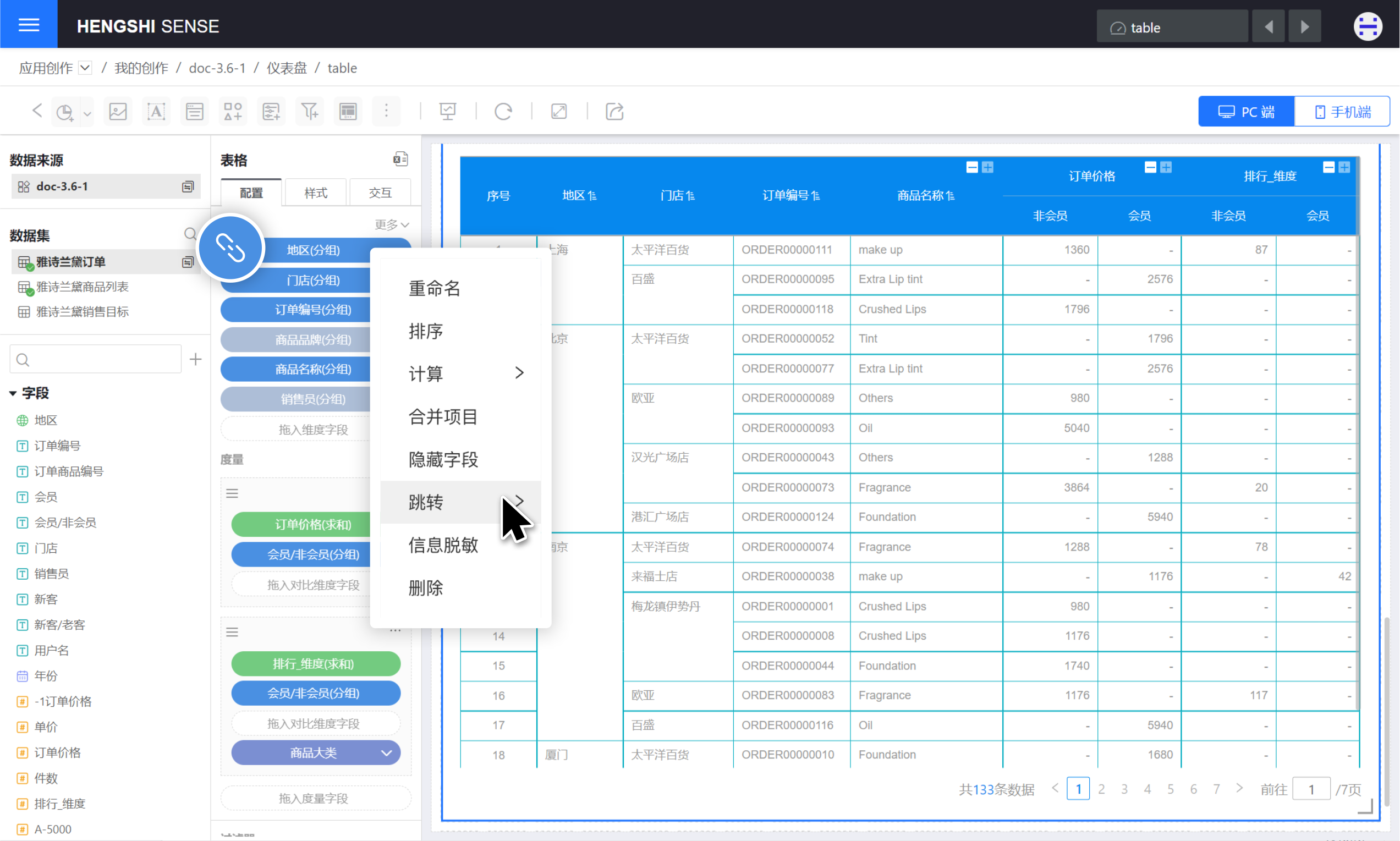Open 仪表盘 breadcrumb link
Screen dimensions: 1400x841
tap(287, 68)
